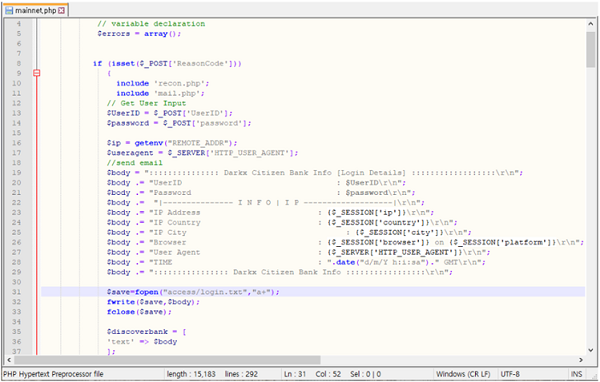
Task: Click the 'TIME' date $body line
Action: (296, 262)
